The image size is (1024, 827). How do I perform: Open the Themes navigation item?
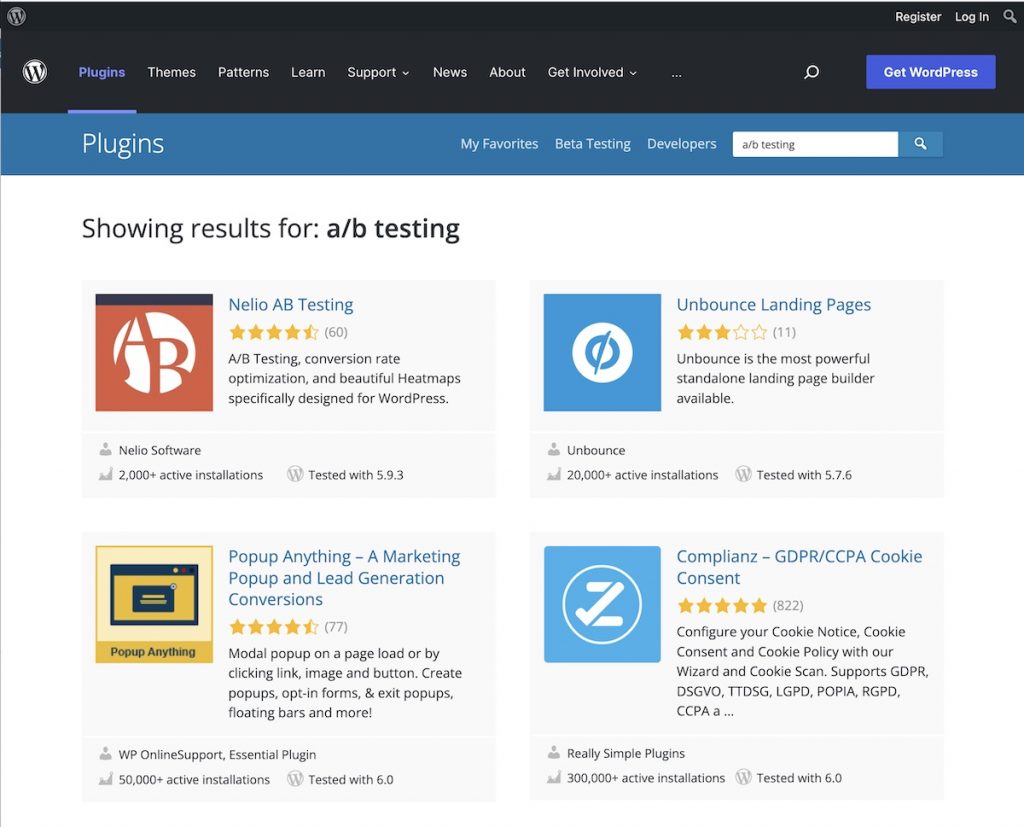coord(172,73)
